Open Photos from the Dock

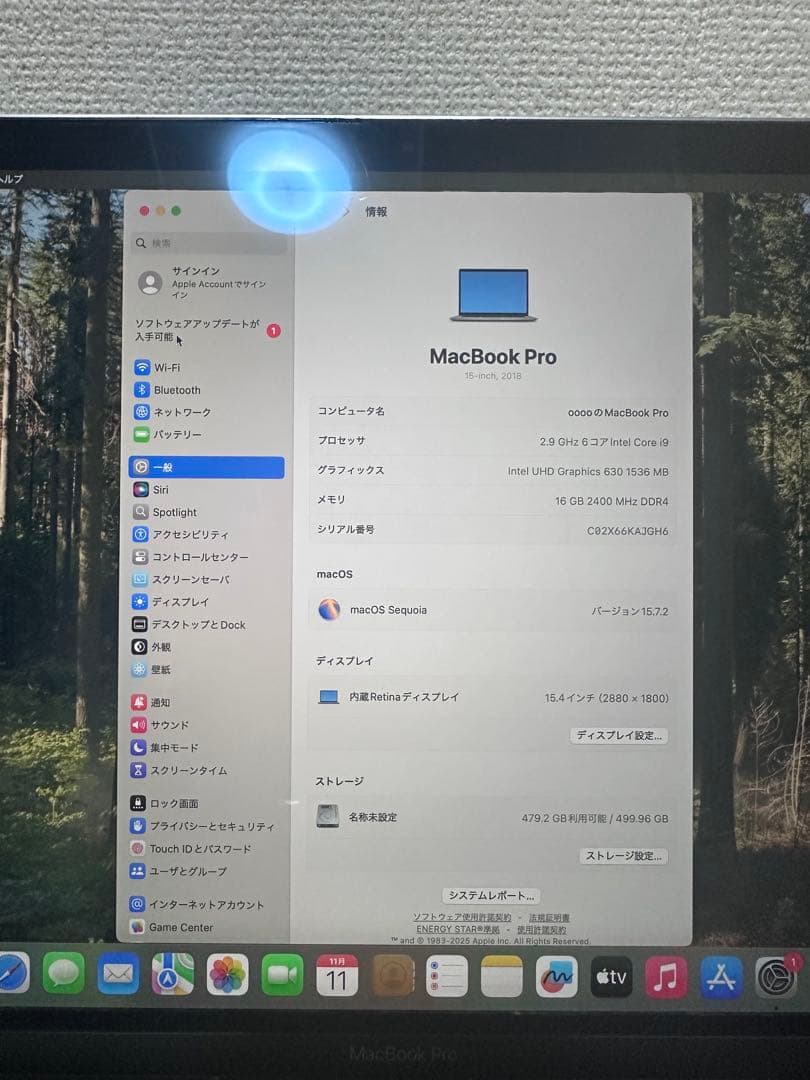click(227, 975)
